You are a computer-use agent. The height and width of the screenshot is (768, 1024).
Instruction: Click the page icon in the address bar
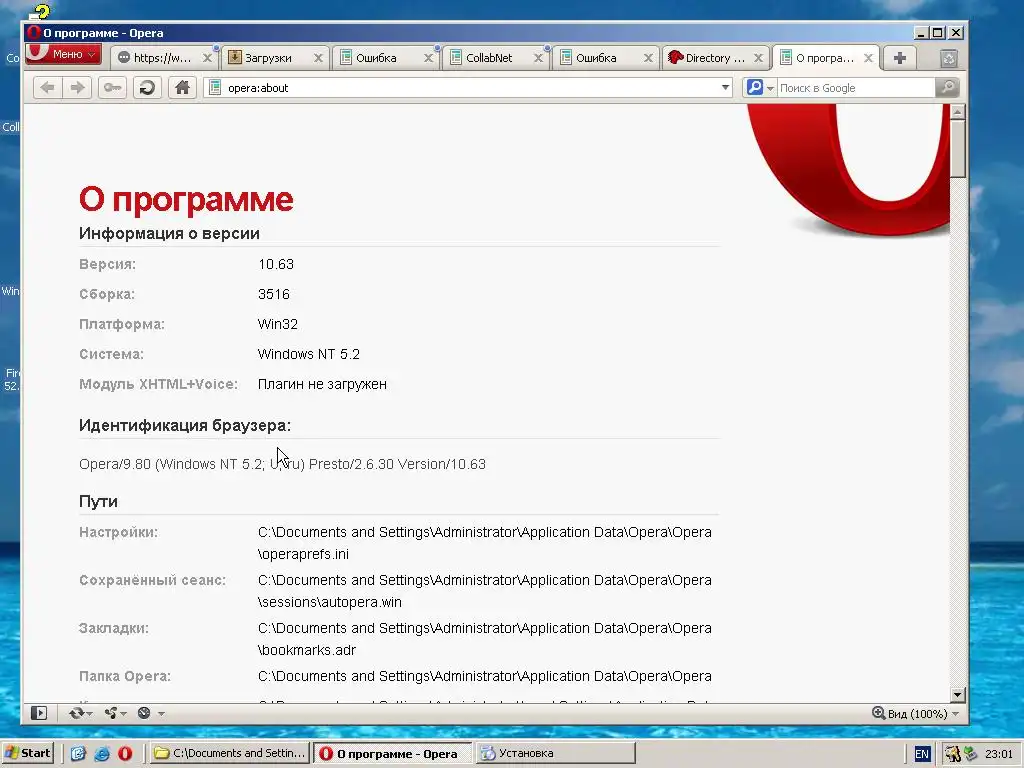pos(215,88)
